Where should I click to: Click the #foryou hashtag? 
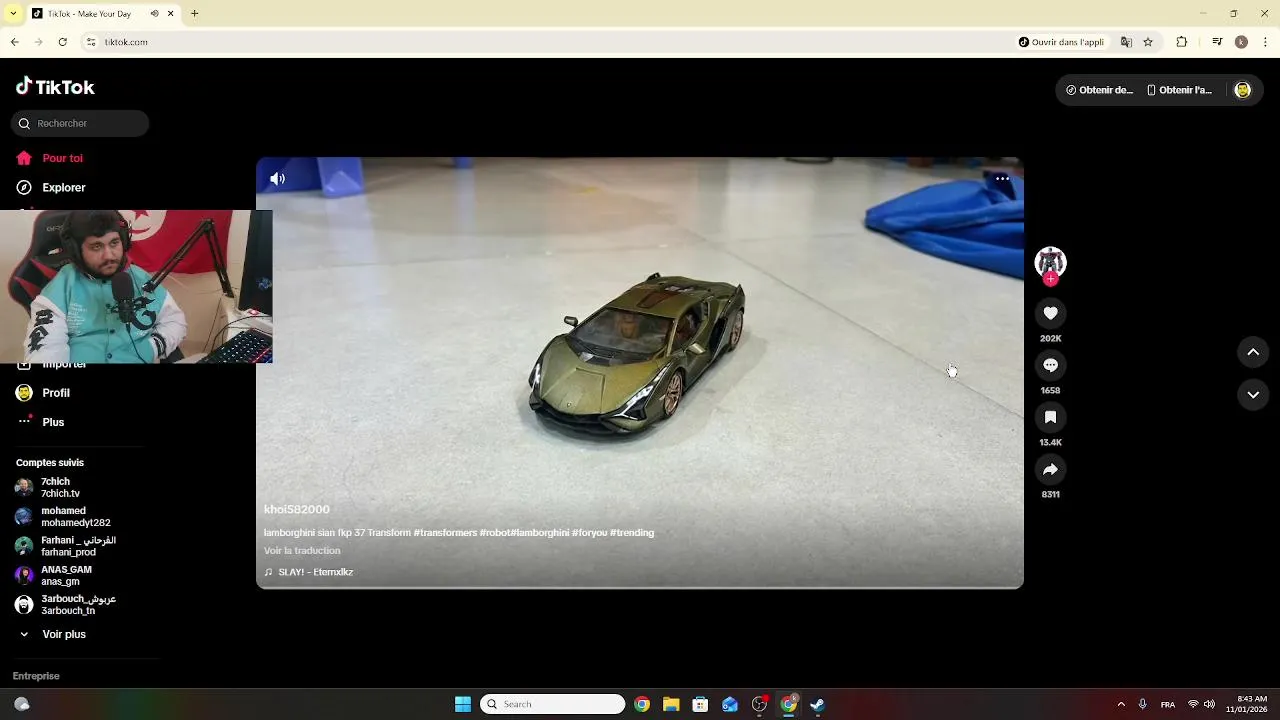[589, 533]
